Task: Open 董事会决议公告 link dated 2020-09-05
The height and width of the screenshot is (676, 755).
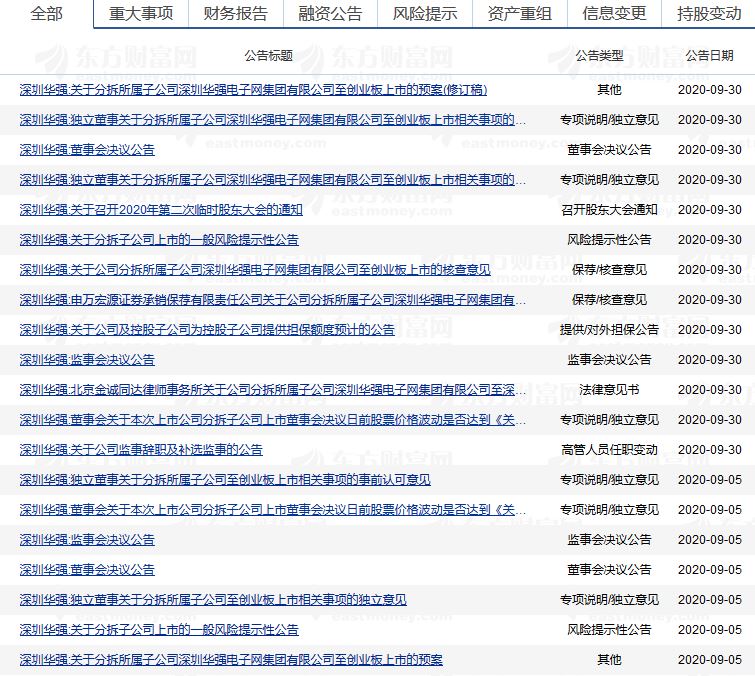Action: 87,570
